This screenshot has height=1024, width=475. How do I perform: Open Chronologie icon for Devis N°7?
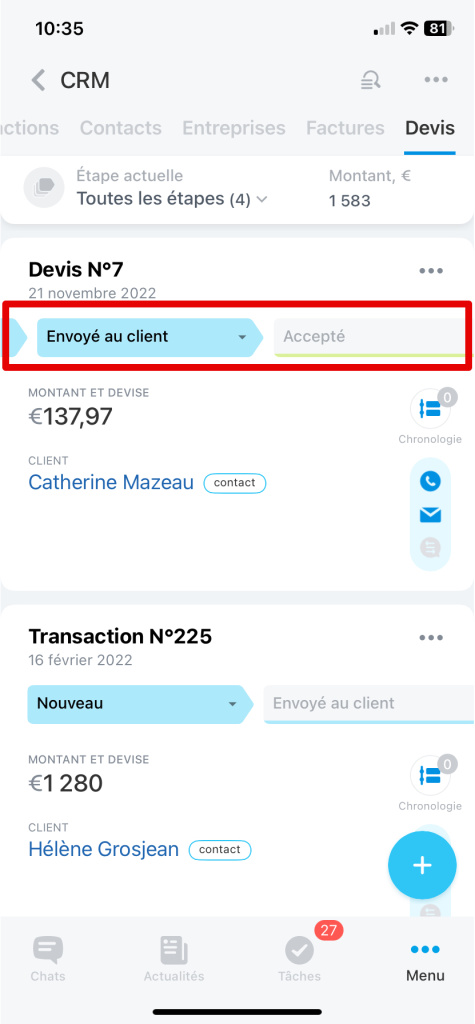[430, 409]
